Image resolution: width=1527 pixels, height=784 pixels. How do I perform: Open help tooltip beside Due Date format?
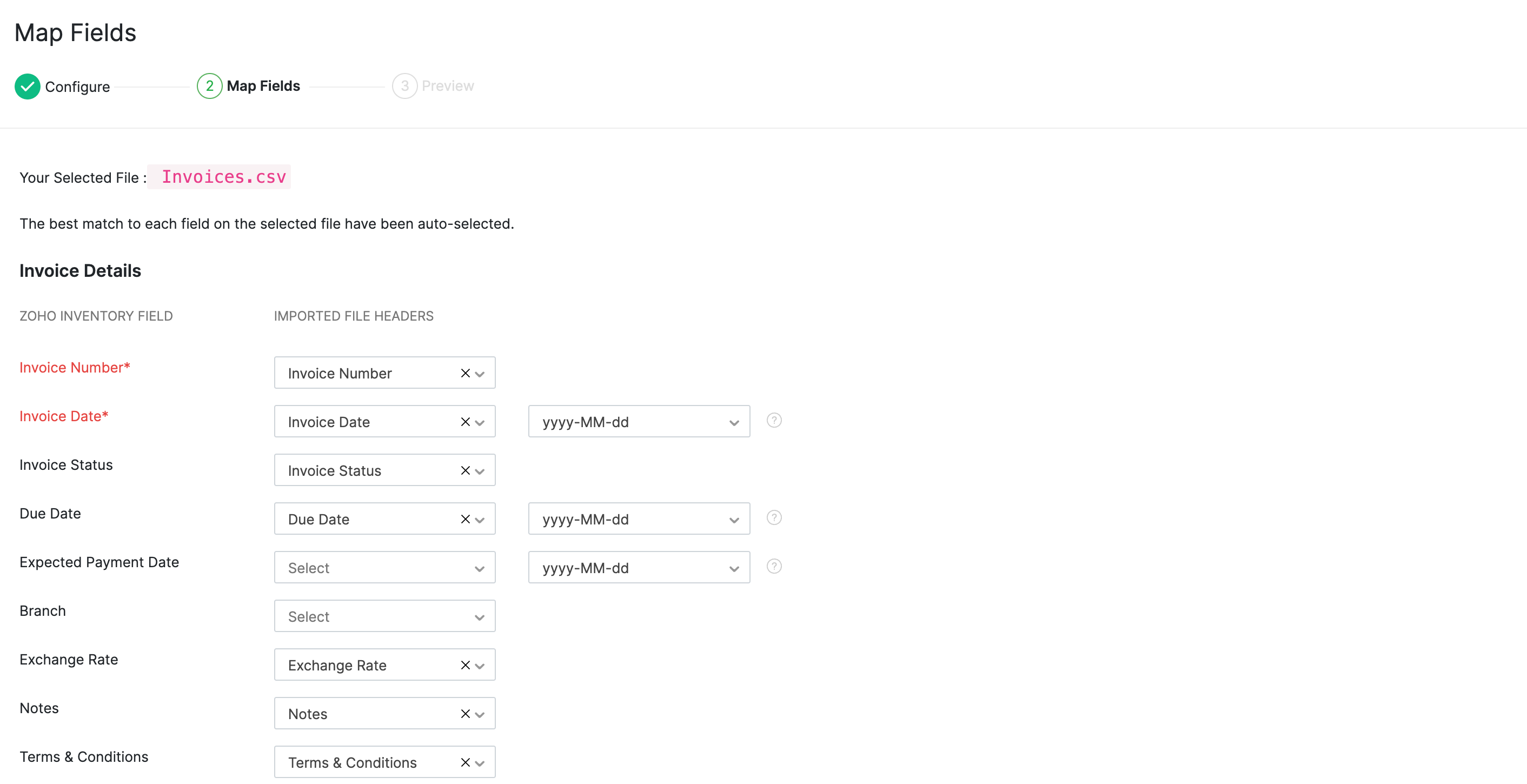[774, 517]
